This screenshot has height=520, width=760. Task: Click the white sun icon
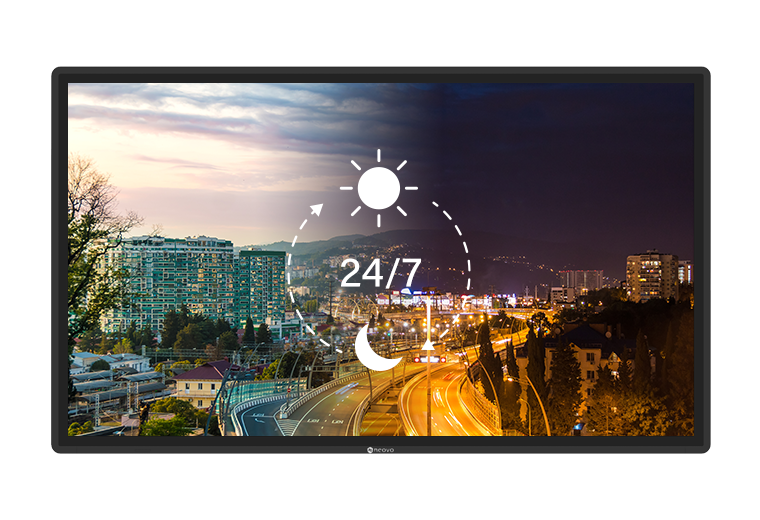tap(378, 188)
